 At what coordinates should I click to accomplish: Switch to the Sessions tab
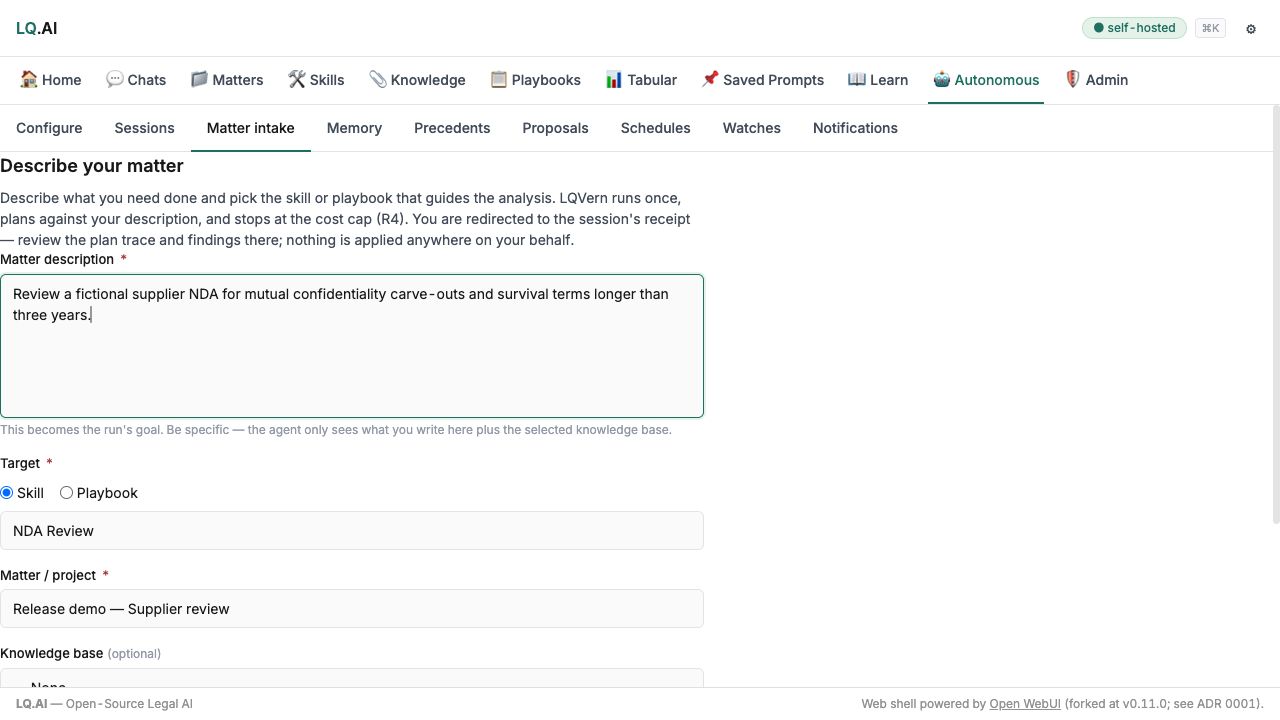tap(145, 128)
